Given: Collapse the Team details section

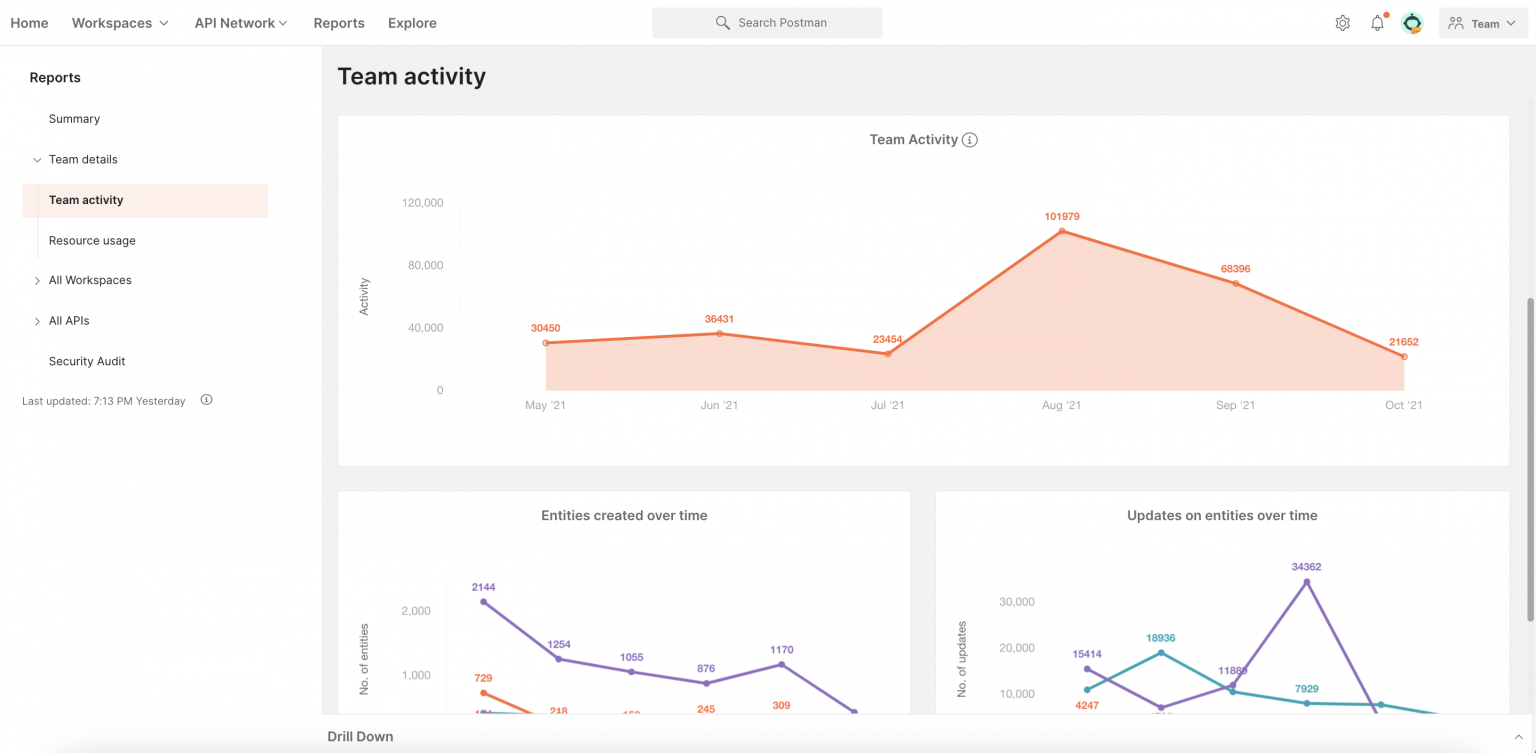Looking at the screenshot, I should [37, 160].
